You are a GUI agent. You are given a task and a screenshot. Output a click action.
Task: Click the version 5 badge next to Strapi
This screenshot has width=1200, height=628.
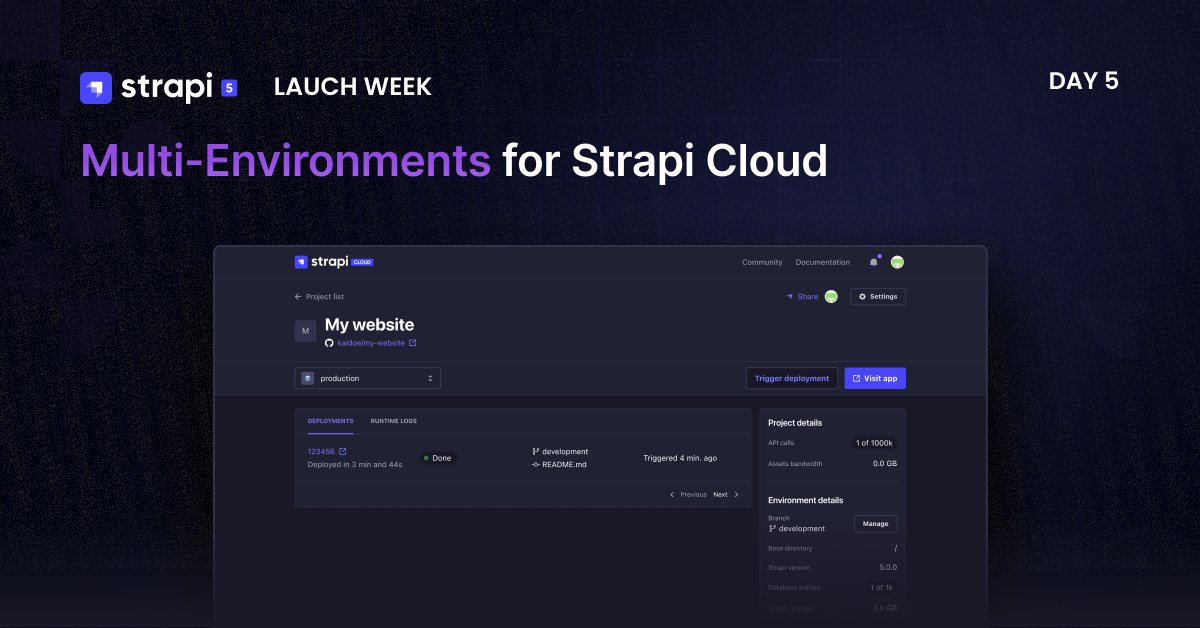pyautogui.click(x=229, y=88)
